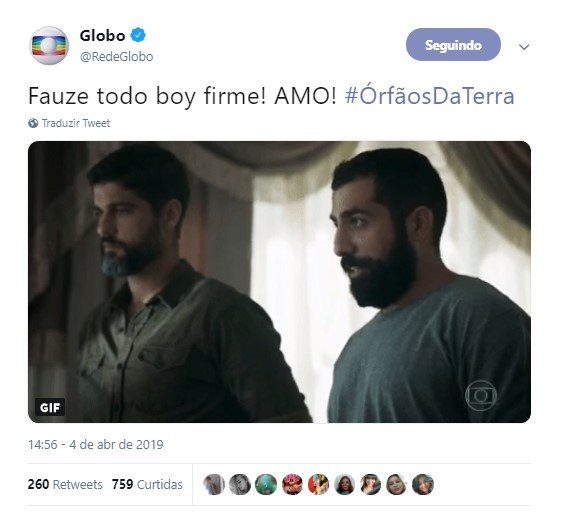Open the @RedeGlobo handle

[x=116, y=57]
